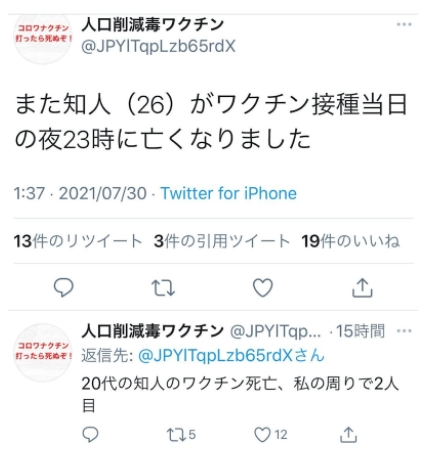429x461 pixels.
Task: Open the Twitter for iPhone link
Action: pos(229,193)
